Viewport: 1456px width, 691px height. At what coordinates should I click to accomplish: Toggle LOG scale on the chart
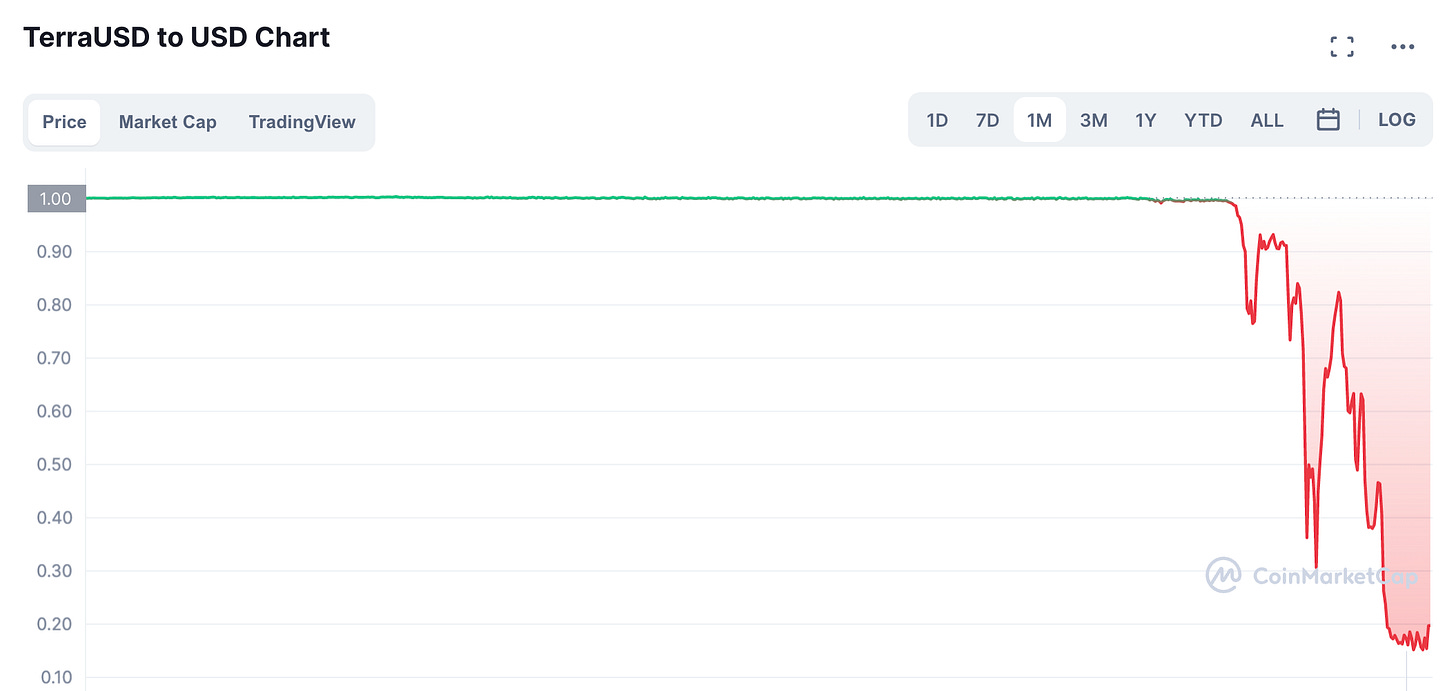[x=1397, y=120]
